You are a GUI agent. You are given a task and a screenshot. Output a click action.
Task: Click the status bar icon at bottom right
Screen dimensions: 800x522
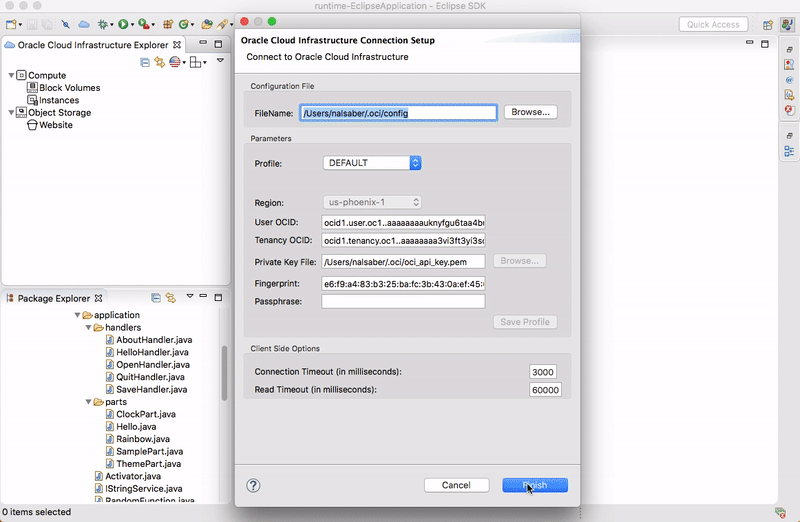pos(780,512)
